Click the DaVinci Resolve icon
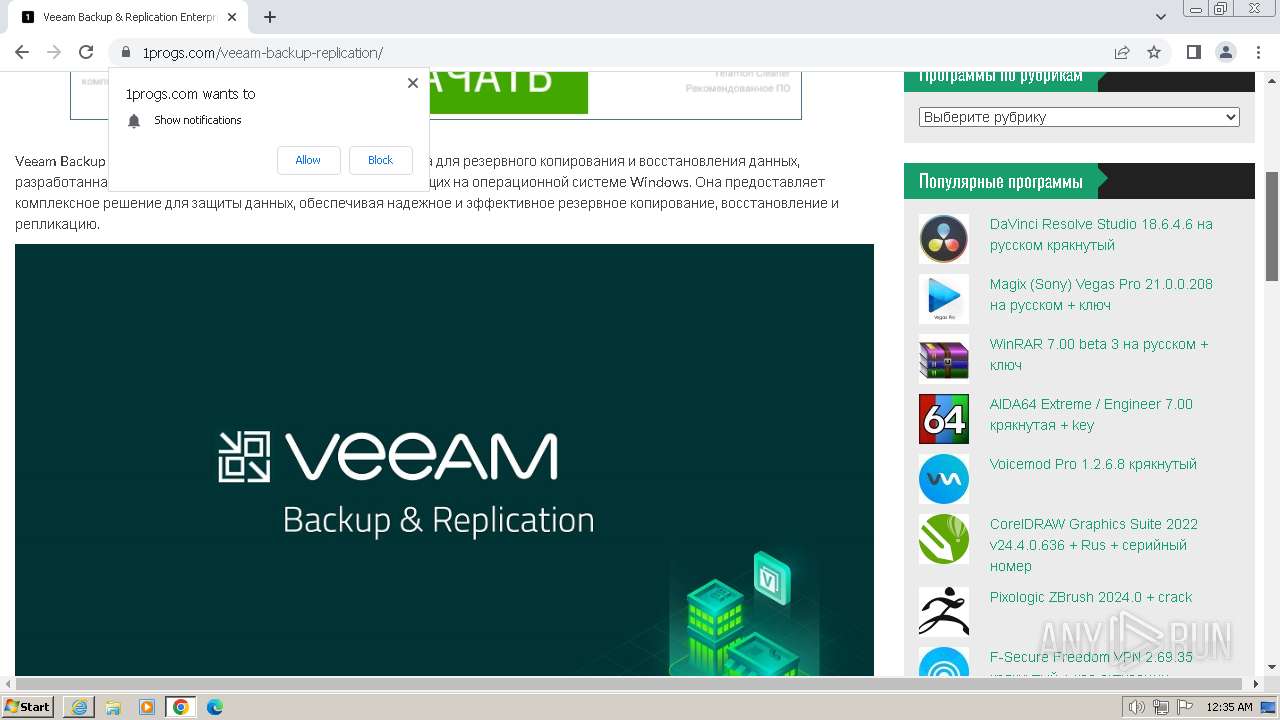The height and width of the screenshot is (720, 1280). pyautogui.click(x=944, y=239)
